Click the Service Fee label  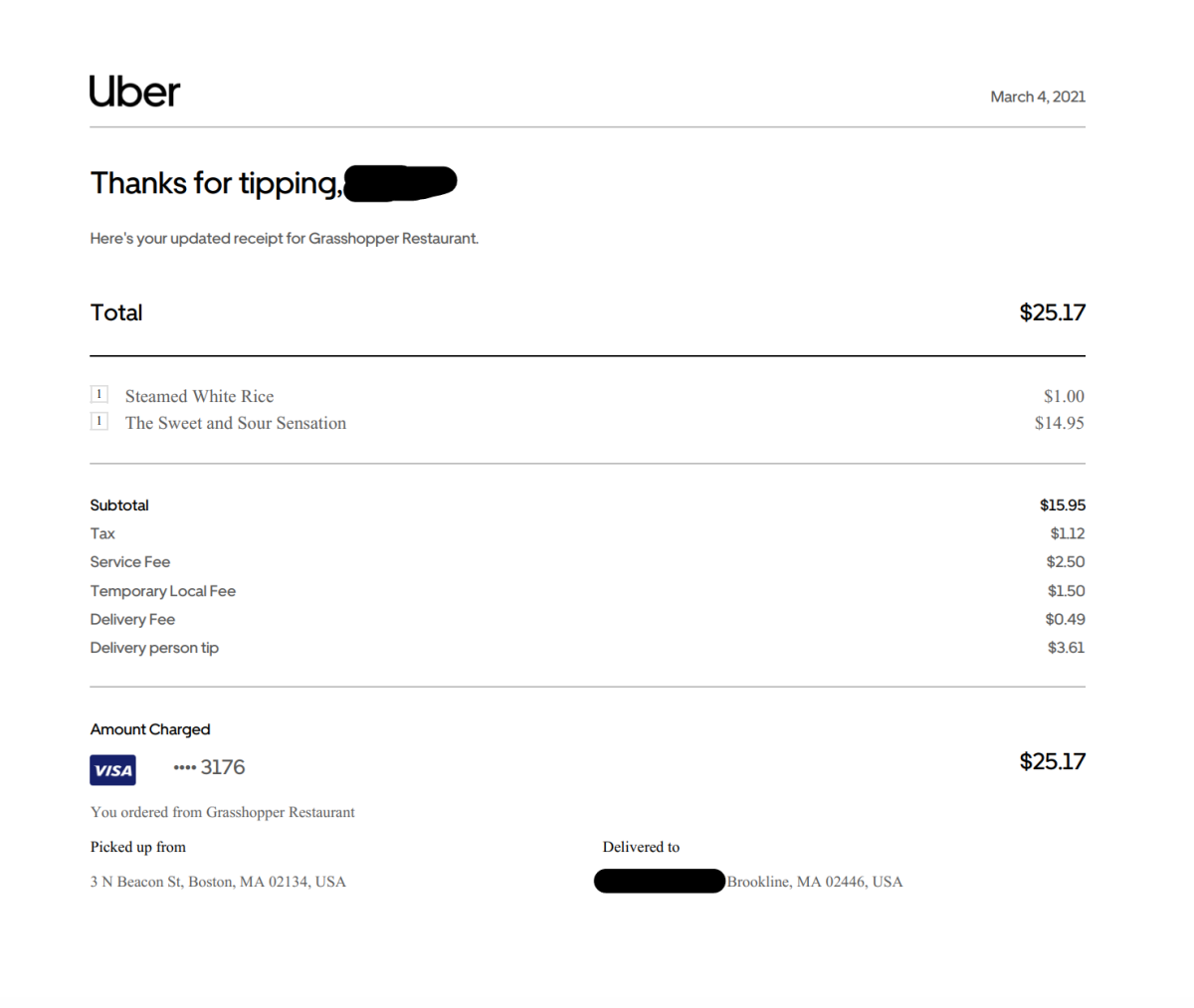click(x=129, y=562)
